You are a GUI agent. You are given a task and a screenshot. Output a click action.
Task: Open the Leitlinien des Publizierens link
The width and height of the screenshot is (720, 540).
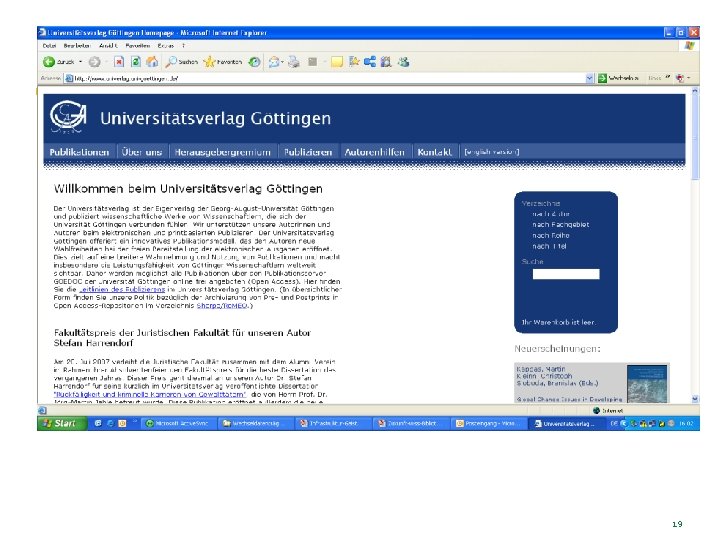(x=122, y=290)
